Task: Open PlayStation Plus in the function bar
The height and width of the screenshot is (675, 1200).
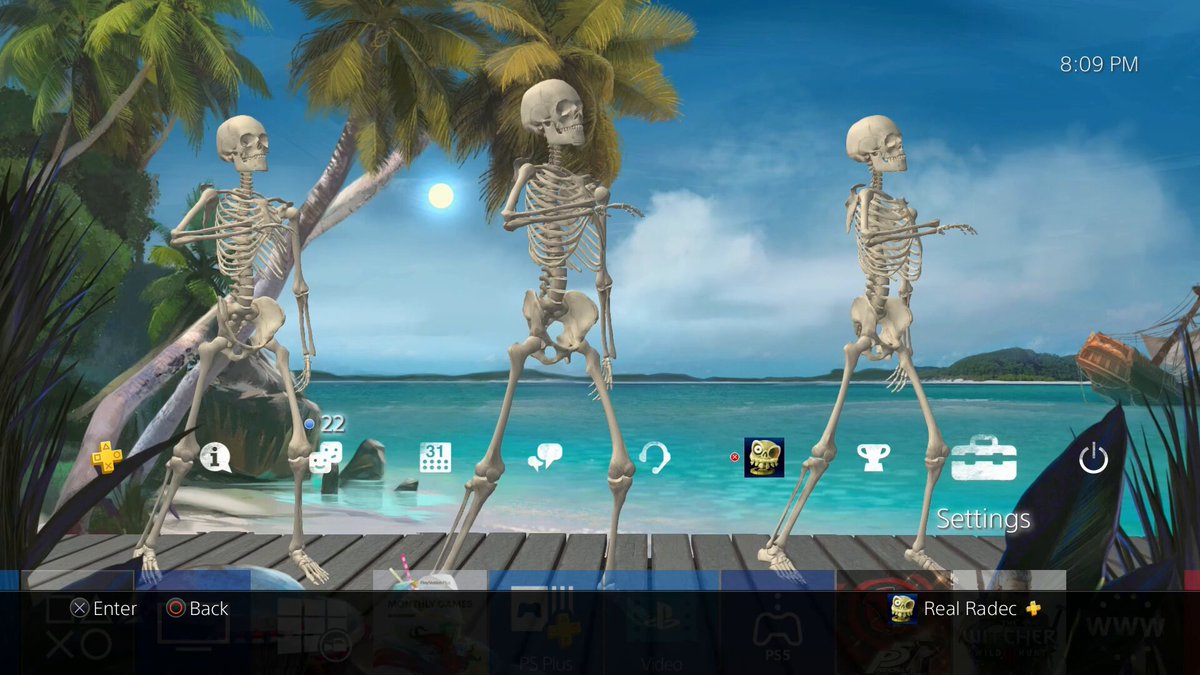Action: 107,458
